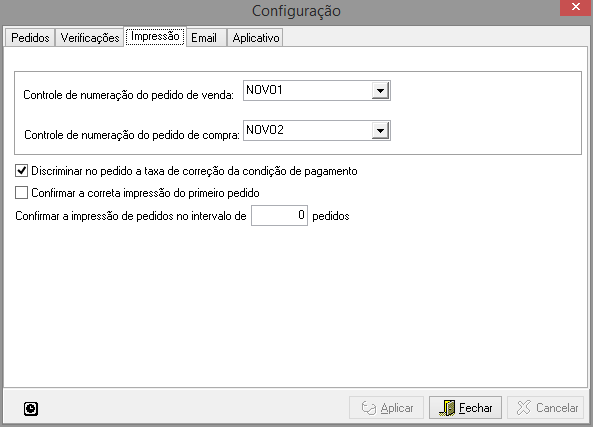Click the clock icon at bottom left
The image size is (593, 427).
point(31,408)
